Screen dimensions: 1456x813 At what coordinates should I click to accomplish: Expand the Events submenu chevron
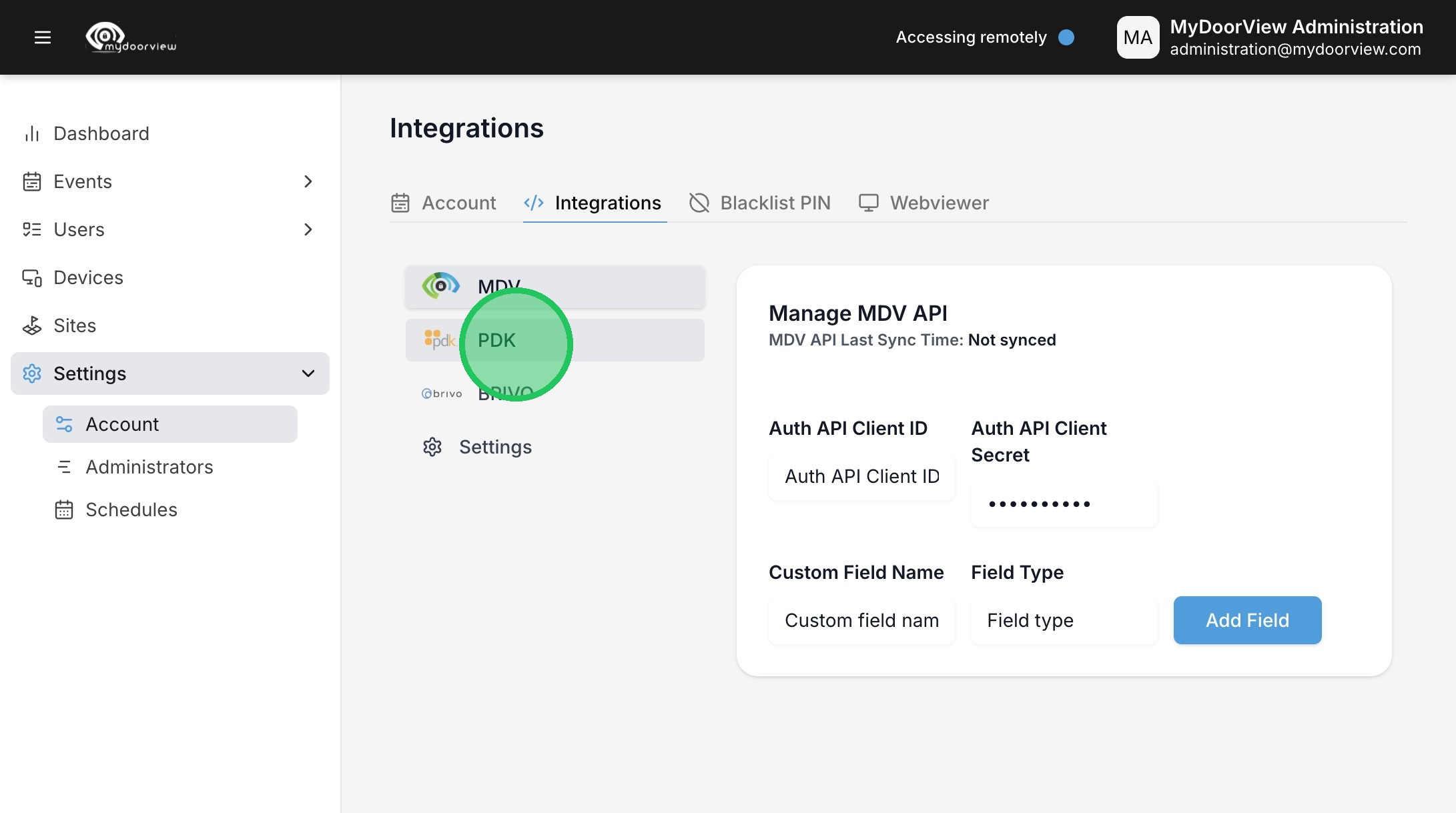coord(308,181)
